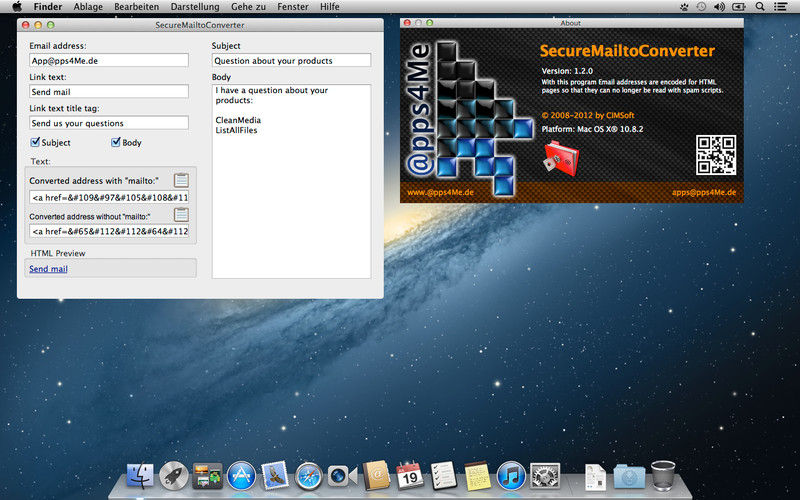Open the Gehe zu menu
This screenshot has width=800, height=500.
[248, 7]
